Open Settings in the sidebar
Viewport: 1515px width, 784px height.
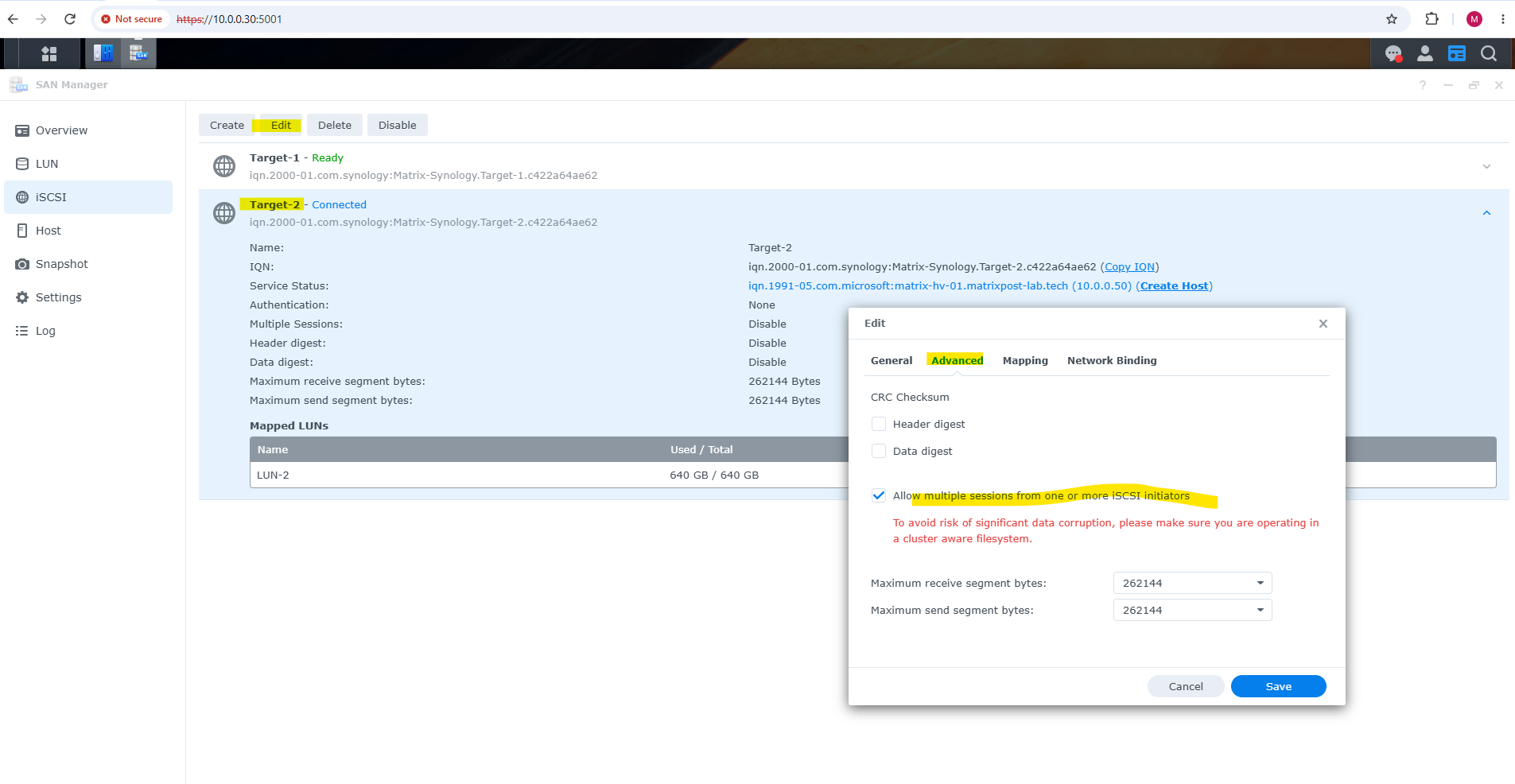[88, 297]
